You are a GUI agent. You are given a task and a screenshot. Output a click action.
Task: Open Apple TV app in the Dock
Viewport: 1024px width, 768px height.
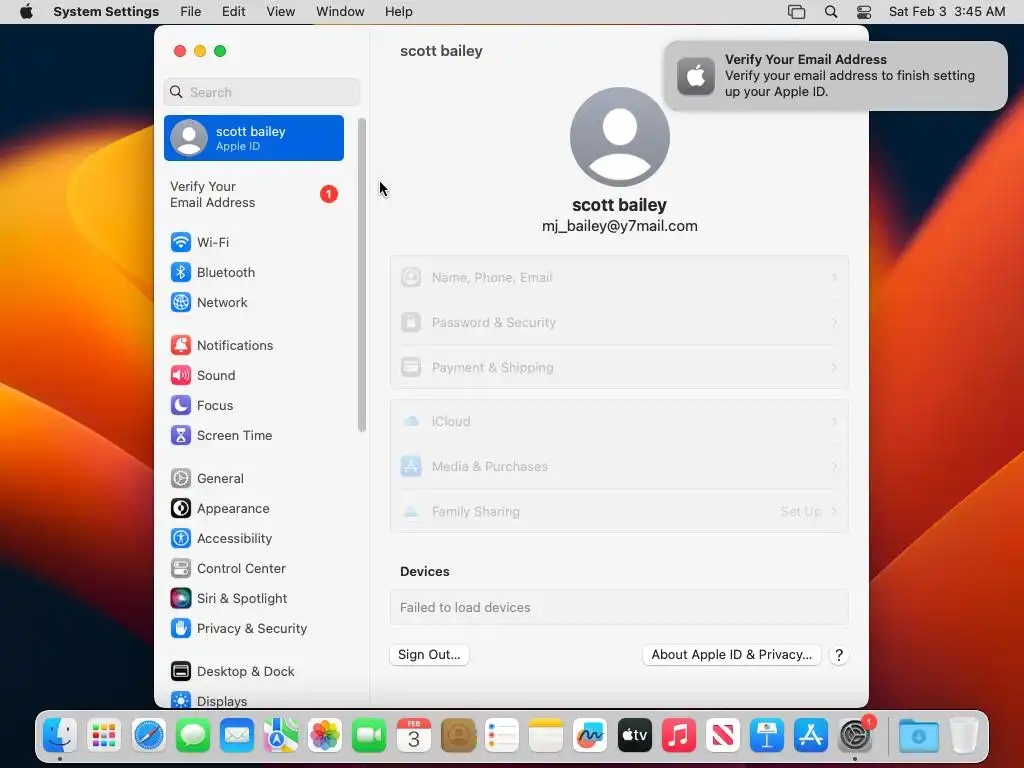(634, 735)
